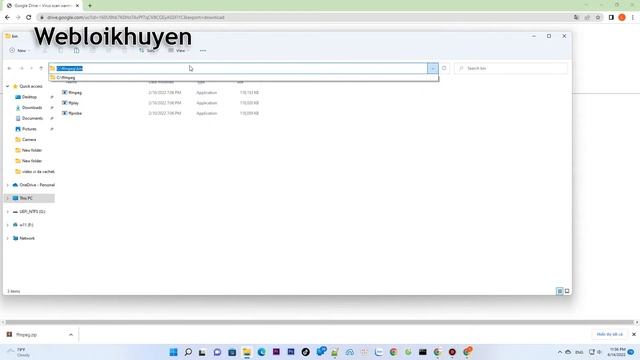
Task: Click the show all downloads button
Action: click(609, 334)
